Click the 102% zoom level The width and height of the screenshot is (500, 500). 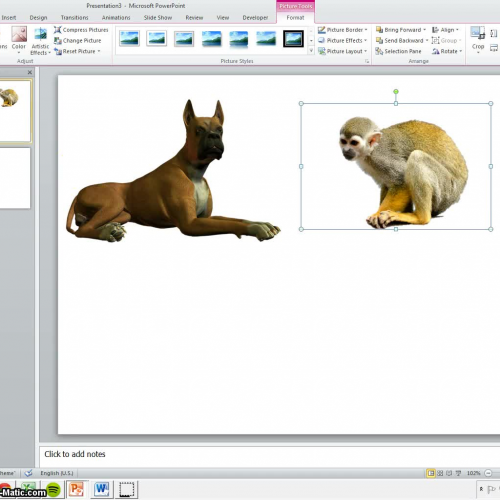(x=473, y=473)
